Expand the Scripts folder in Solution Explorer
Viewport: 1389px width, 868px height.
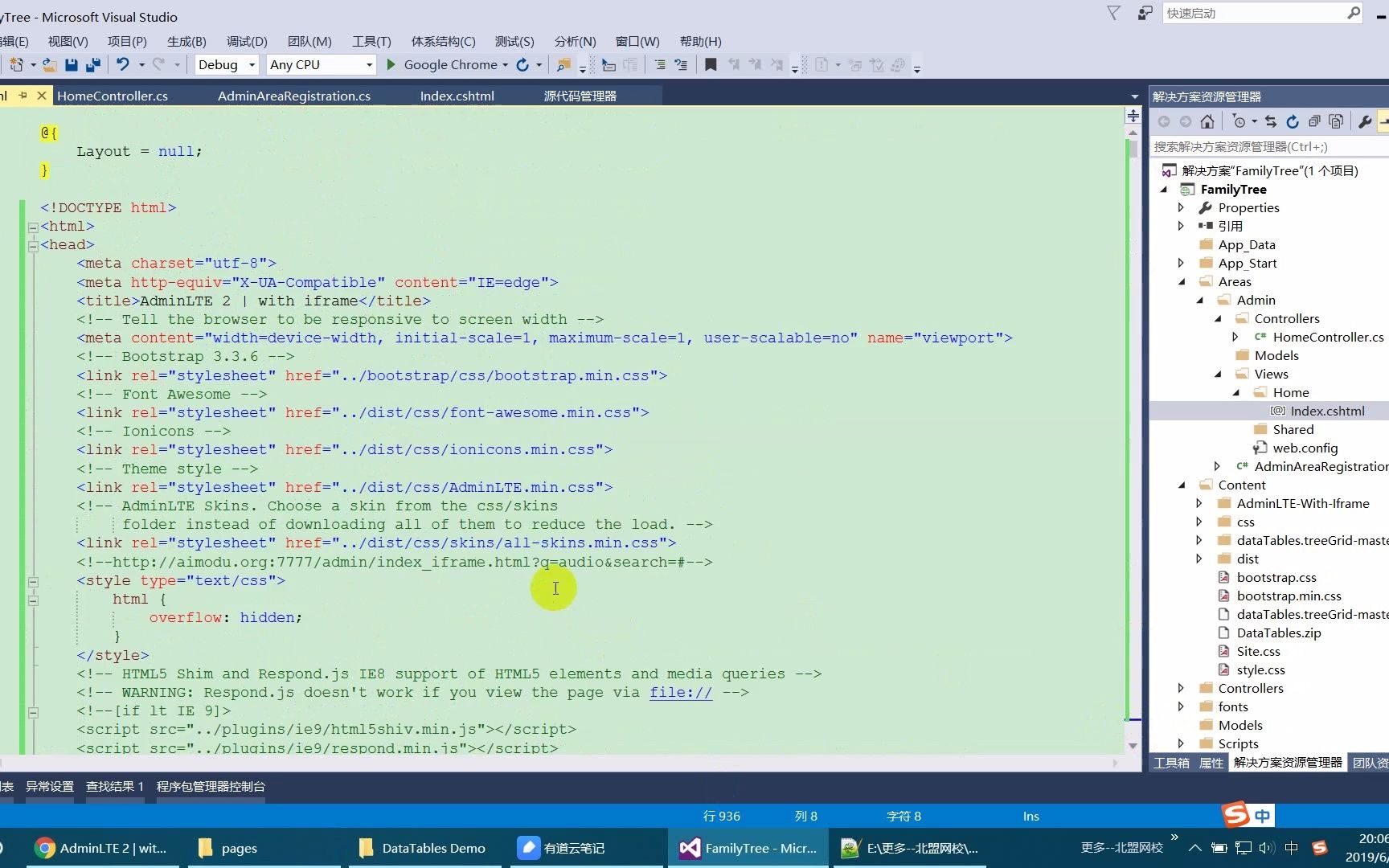1181,743
